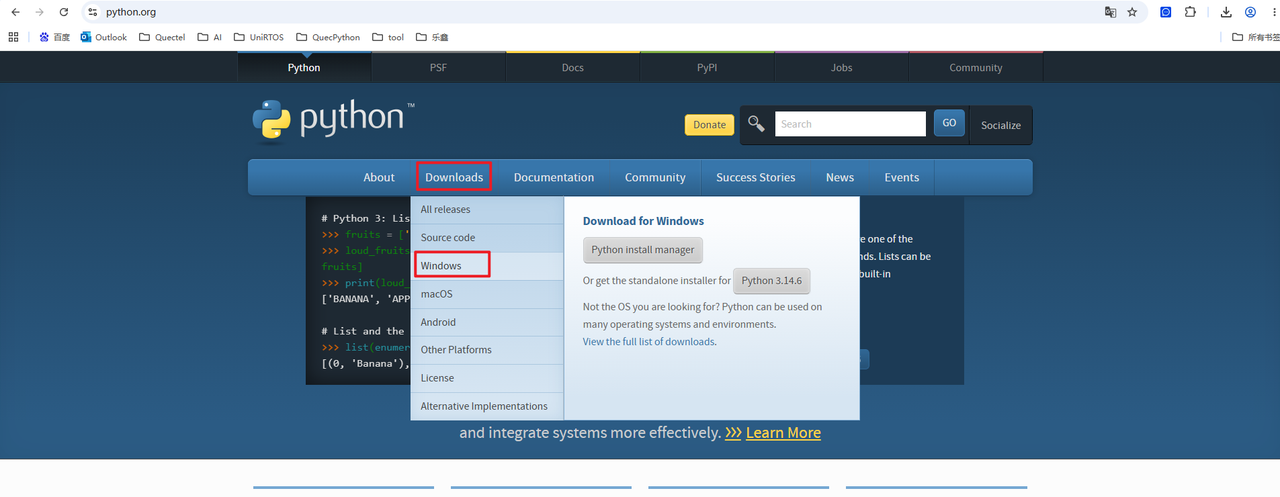Switch to the Community top tab
1280x497 pixels.
(976, 68)
